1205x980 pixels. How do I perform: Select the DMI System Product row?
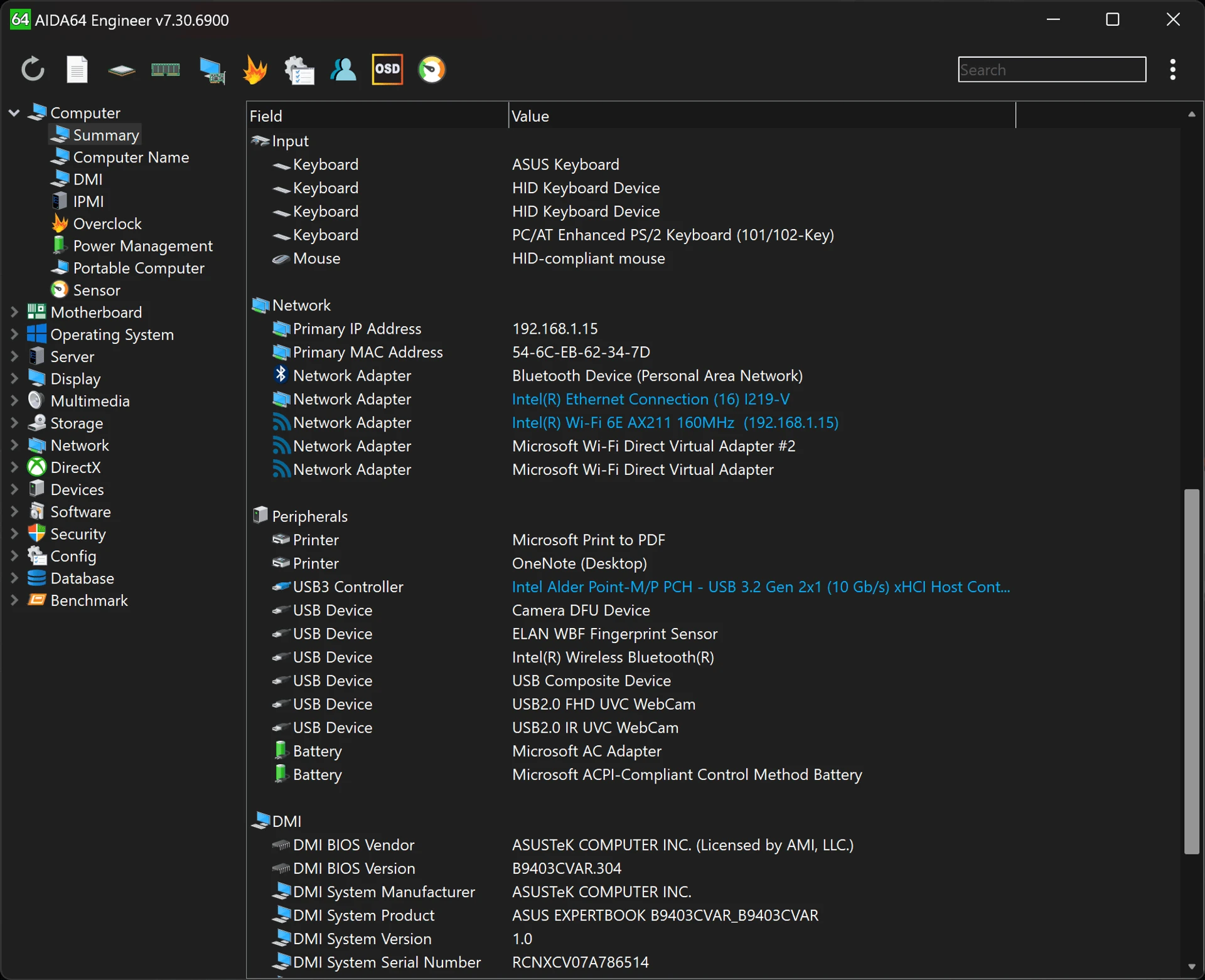[713, 915]
